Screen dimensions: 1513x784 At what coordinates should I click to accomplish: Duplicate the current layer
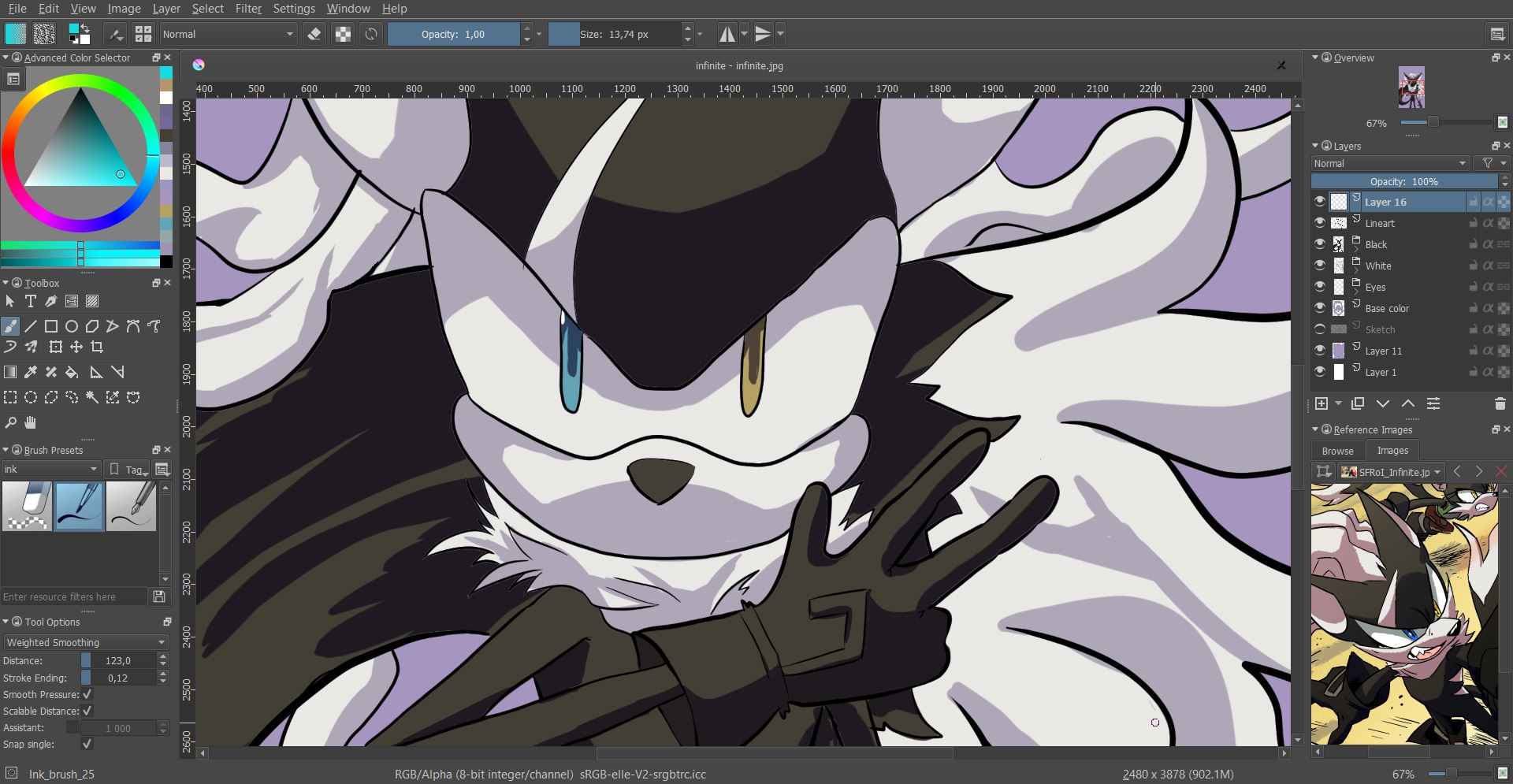coord(1358,403)
